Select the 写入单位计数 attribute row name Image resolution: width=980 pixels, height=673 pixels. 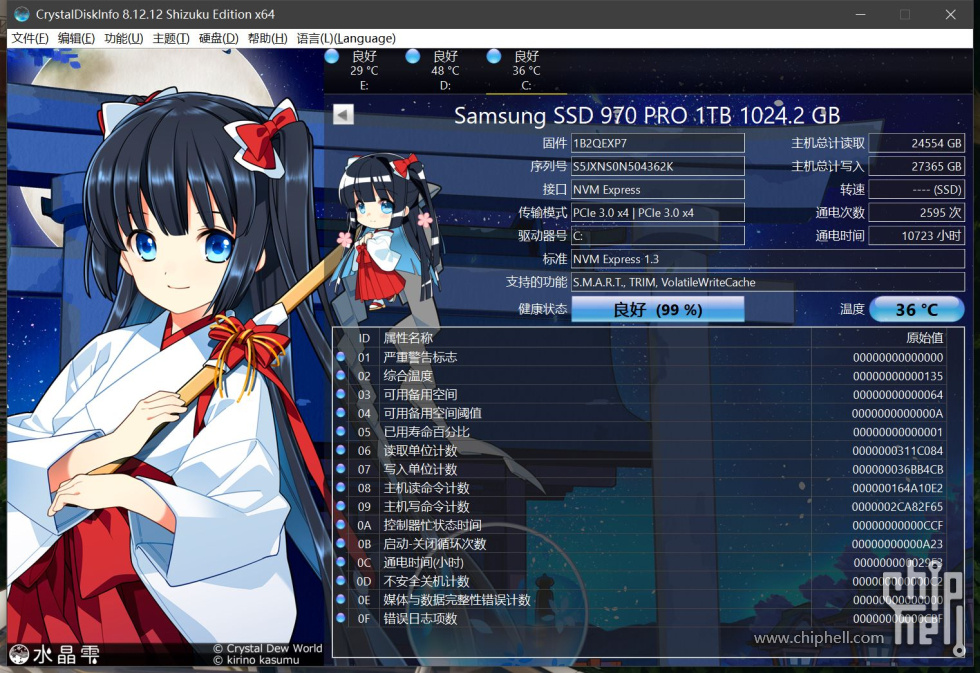coord(420,469)
